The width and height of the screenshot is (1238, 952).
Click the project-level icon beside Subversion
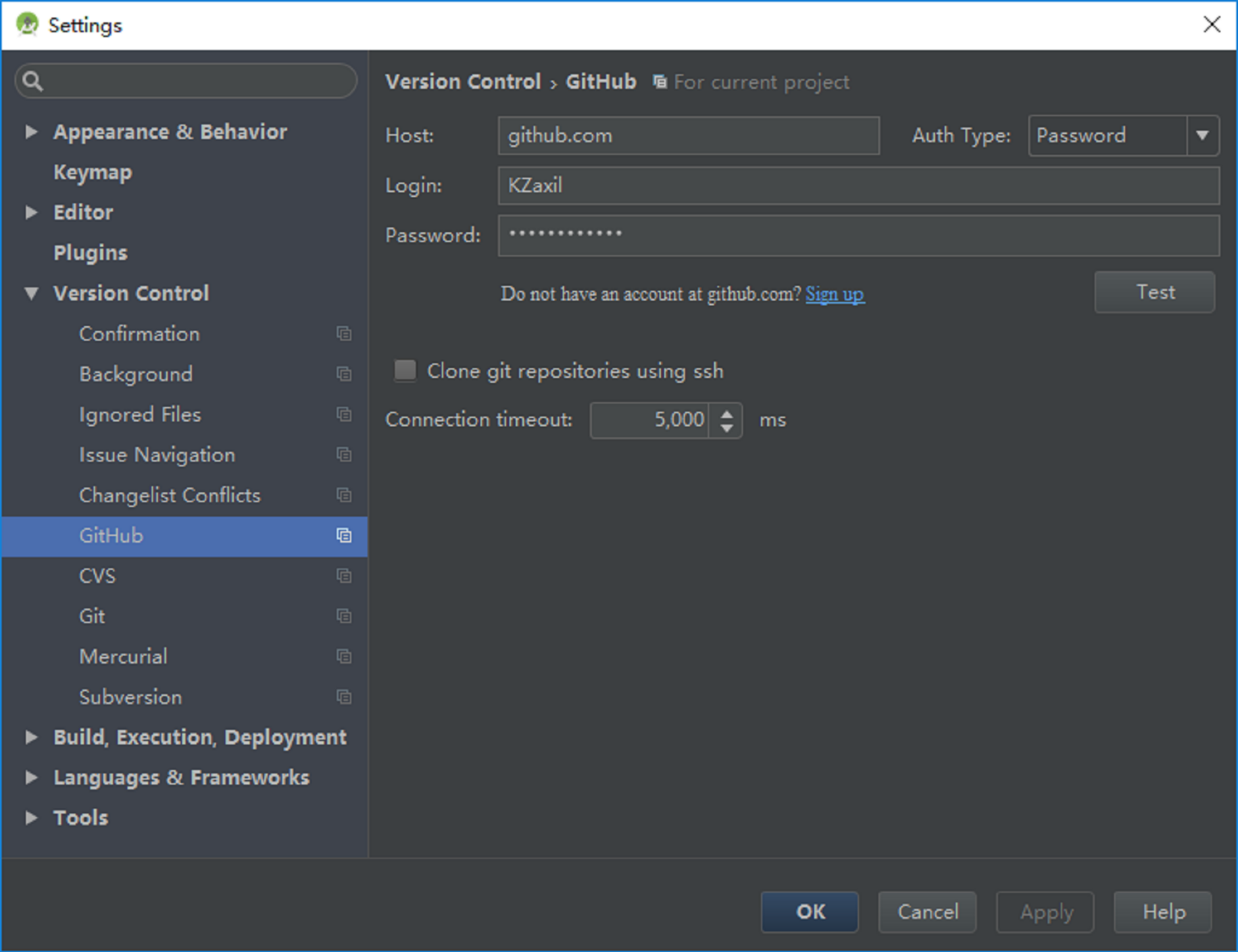point(344,697)
